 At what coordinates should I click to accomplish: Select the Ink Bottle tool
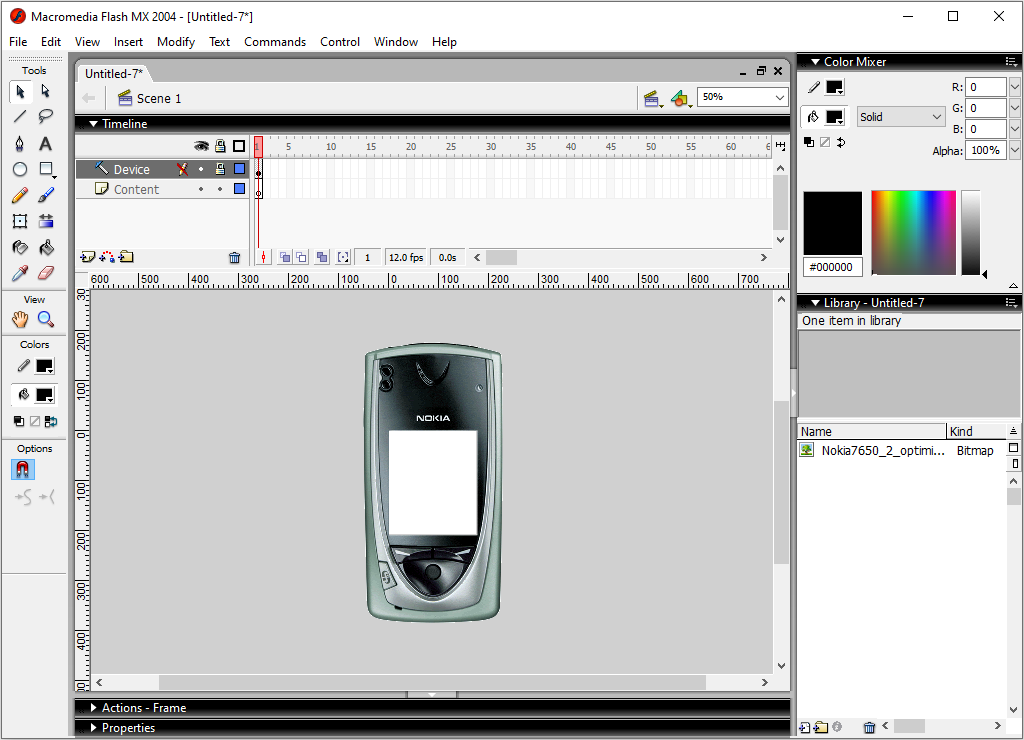20,248
